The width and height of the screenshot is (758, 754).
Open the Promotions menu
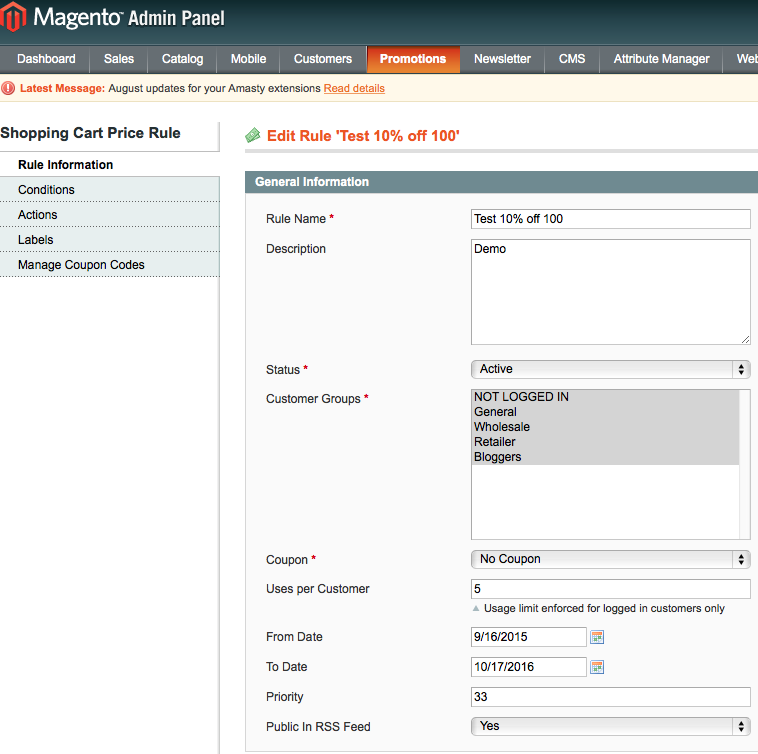pos(413,59)
